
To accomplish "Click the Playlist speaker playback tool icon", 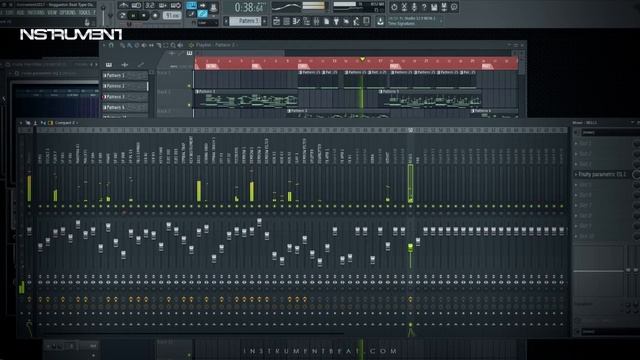I will [180, 45].
